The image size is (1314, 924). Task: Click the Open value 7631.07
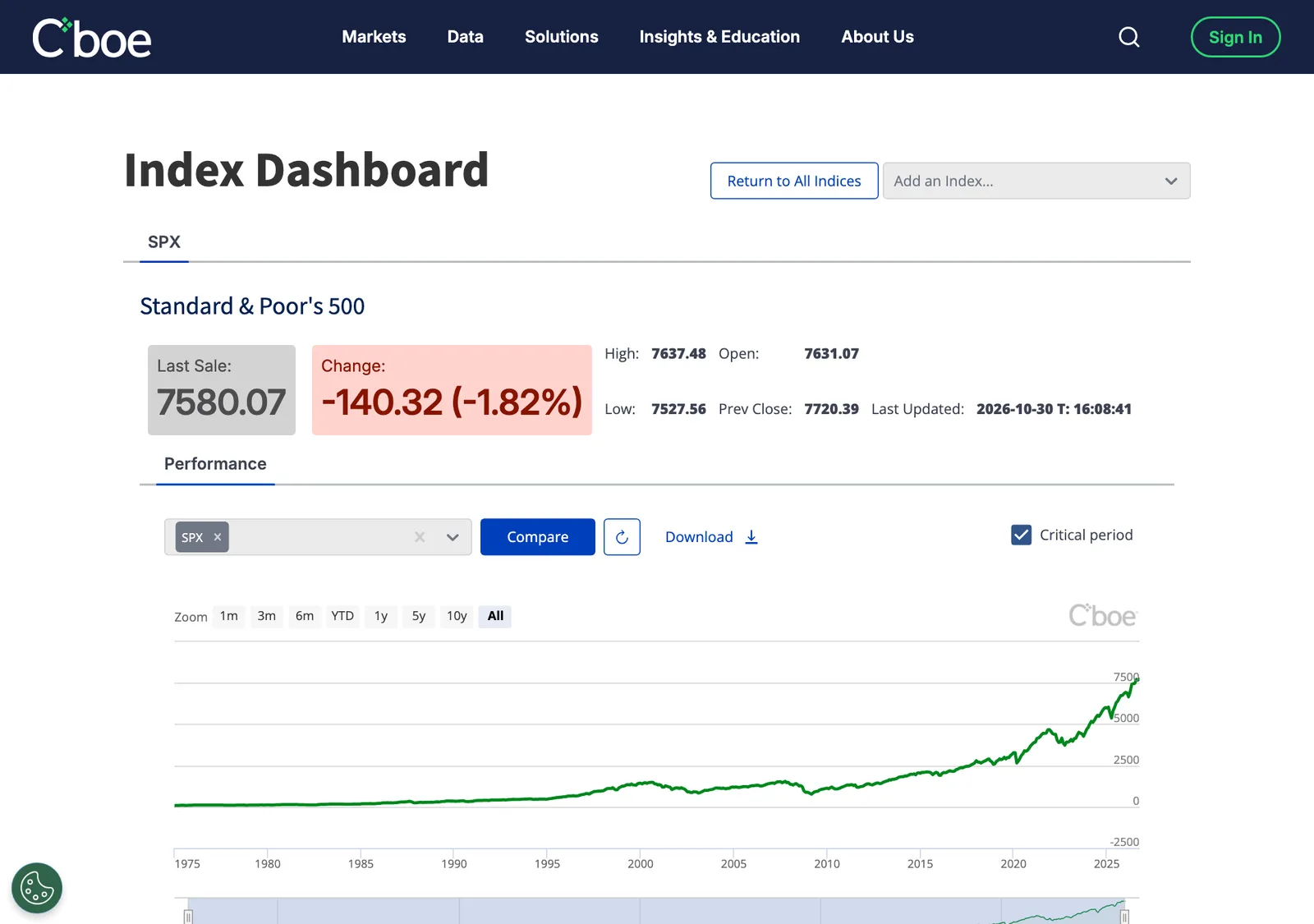pyautogui.click(x=831, y=354)
